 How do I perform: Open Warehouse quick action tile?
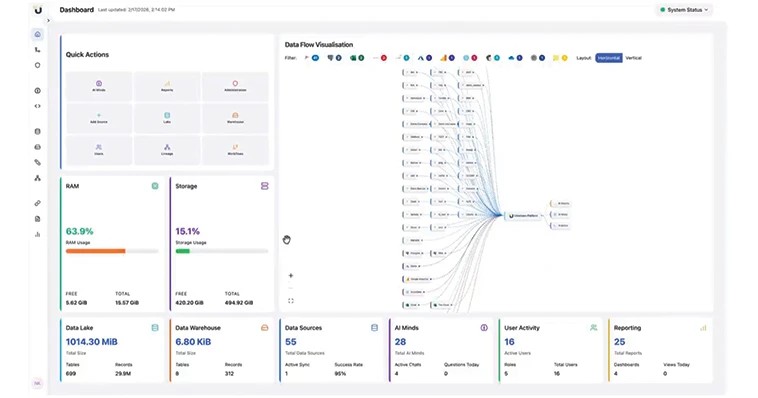pos(235,118)
